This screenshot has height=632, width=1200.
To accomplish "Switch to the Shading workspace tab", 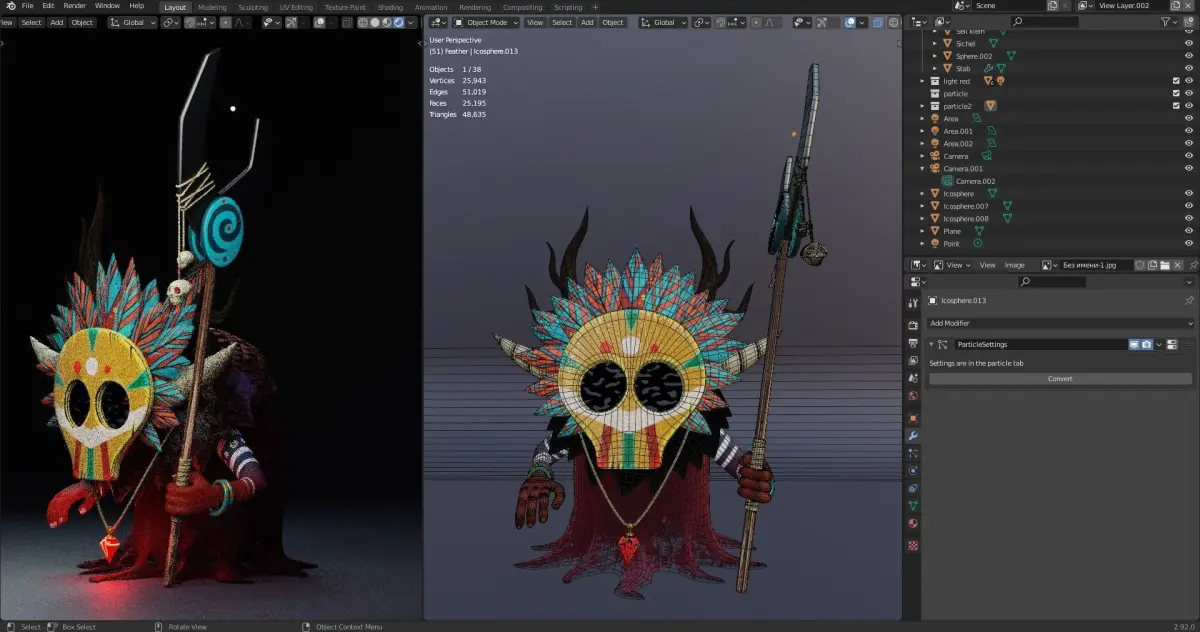I will click(390, 7).
